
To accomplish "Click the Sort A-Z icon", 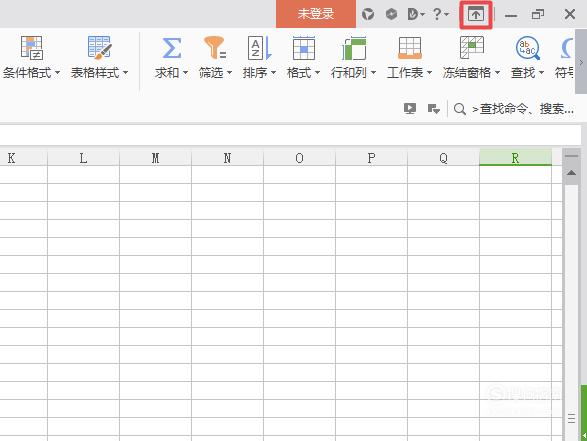I will (x=259, y=48).
